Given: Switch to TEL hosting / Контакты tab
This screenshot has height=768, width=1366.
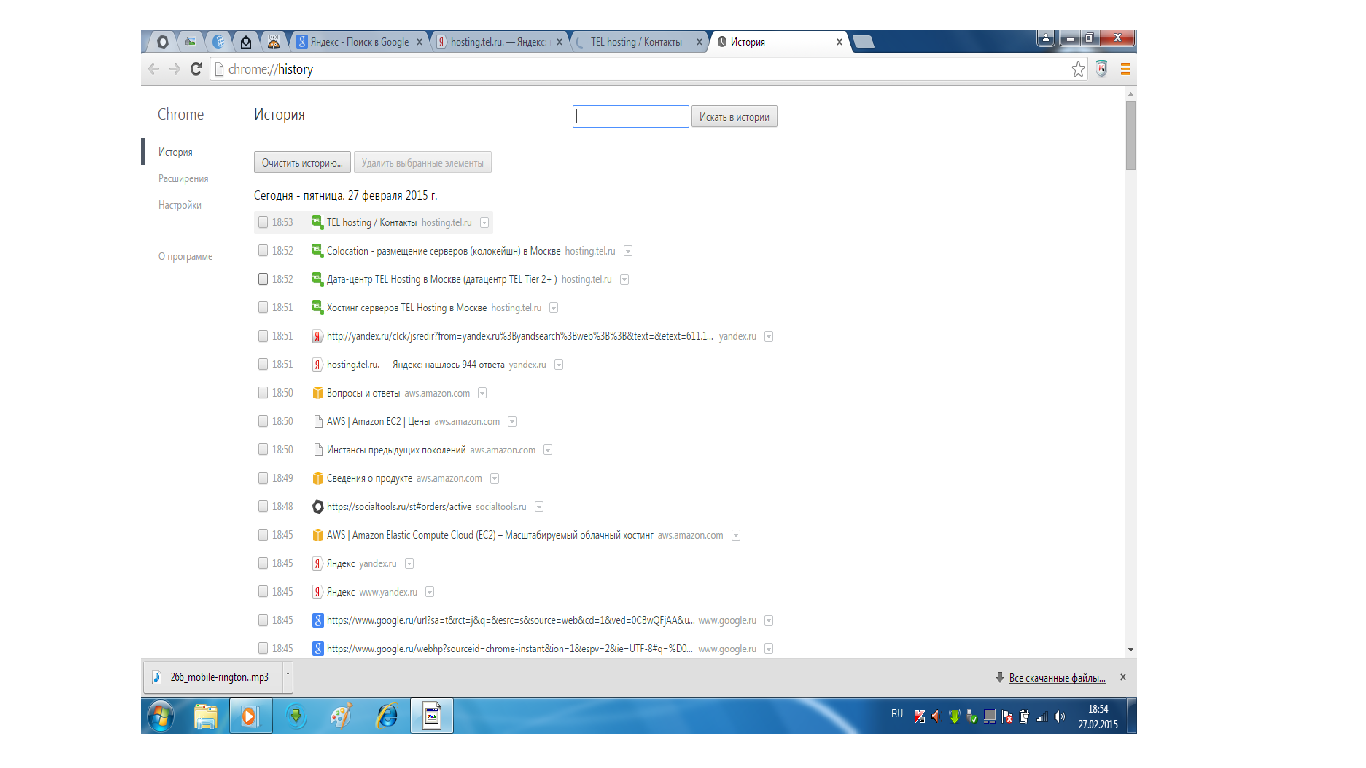Looking at the screenshot, I should click(635, 42).
